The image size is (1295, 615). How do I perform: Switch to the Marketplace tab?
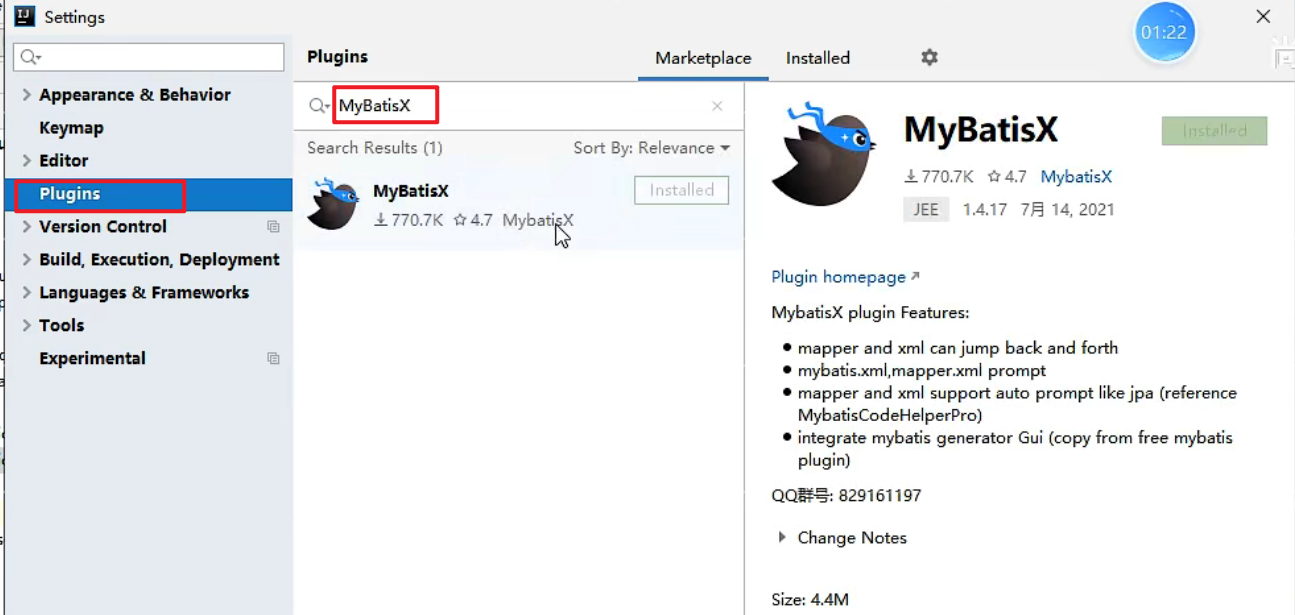(x=703, y=58)
